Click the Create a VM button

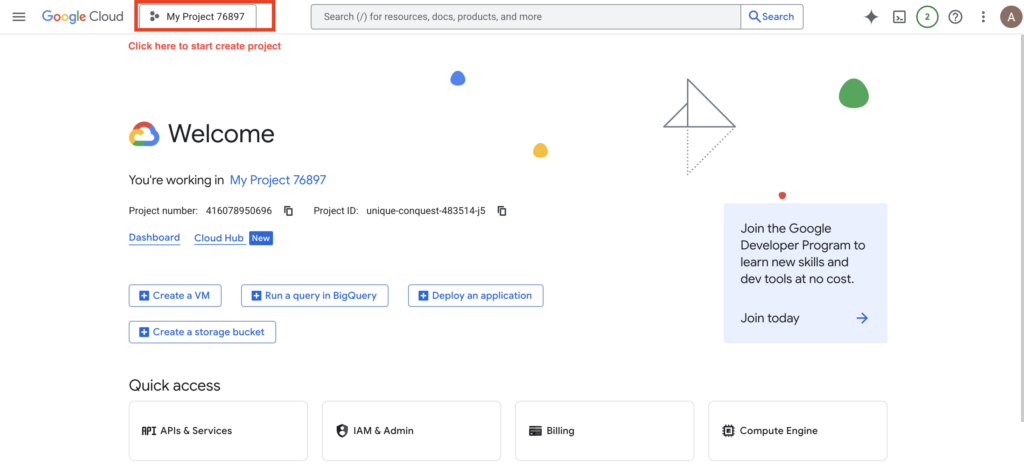pos(175,295)
